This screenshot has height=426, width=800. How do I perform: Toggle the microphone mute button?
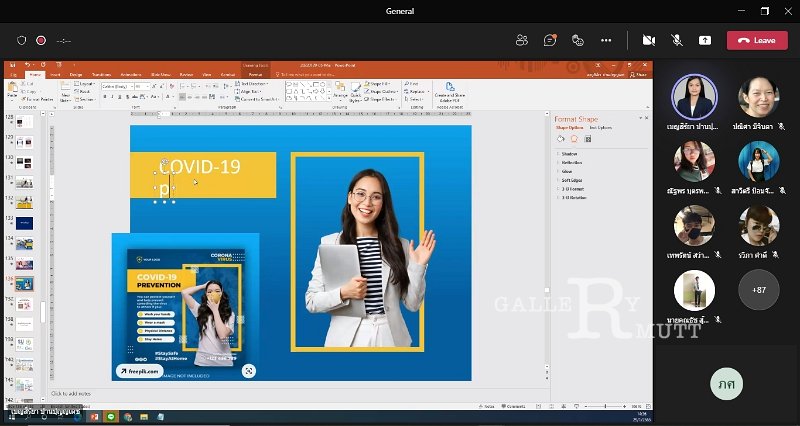(x=677, y=40)
